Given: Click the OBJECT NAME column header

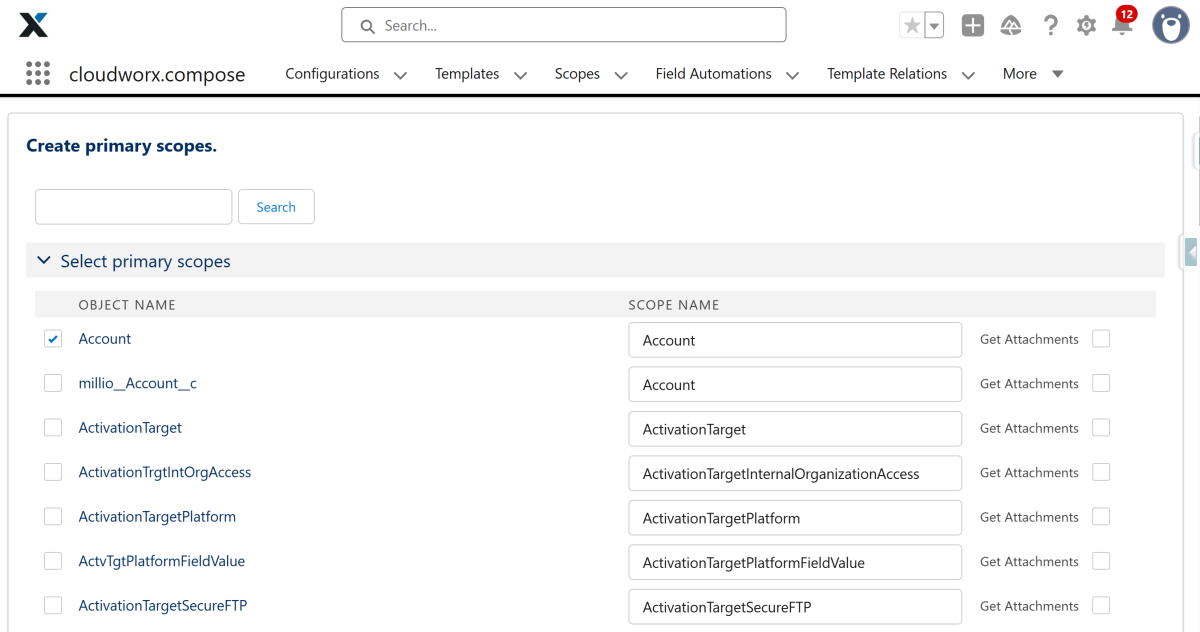Looking at the screenshot, I should click(x=127, y=305).
